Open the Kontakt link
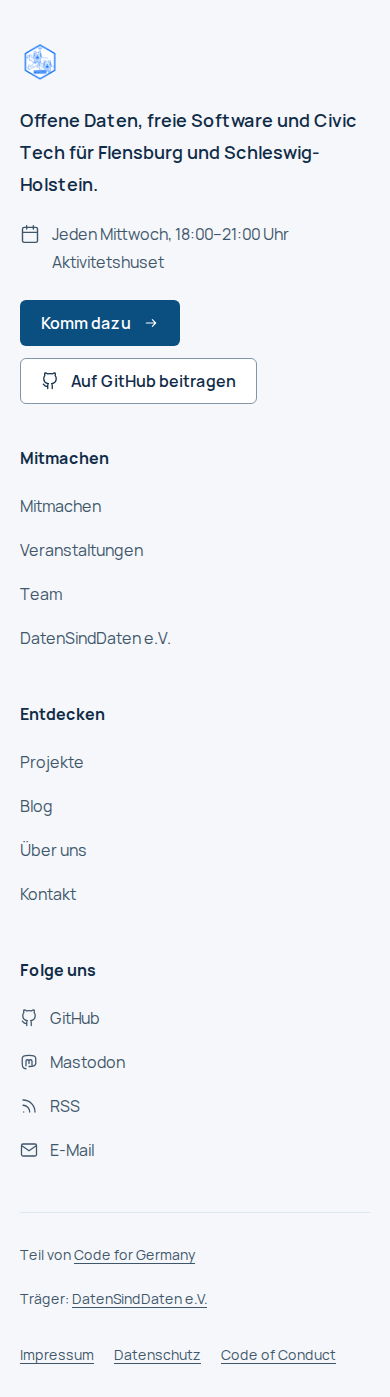Viewport: 390px width, 1397px height. point(48,894)
